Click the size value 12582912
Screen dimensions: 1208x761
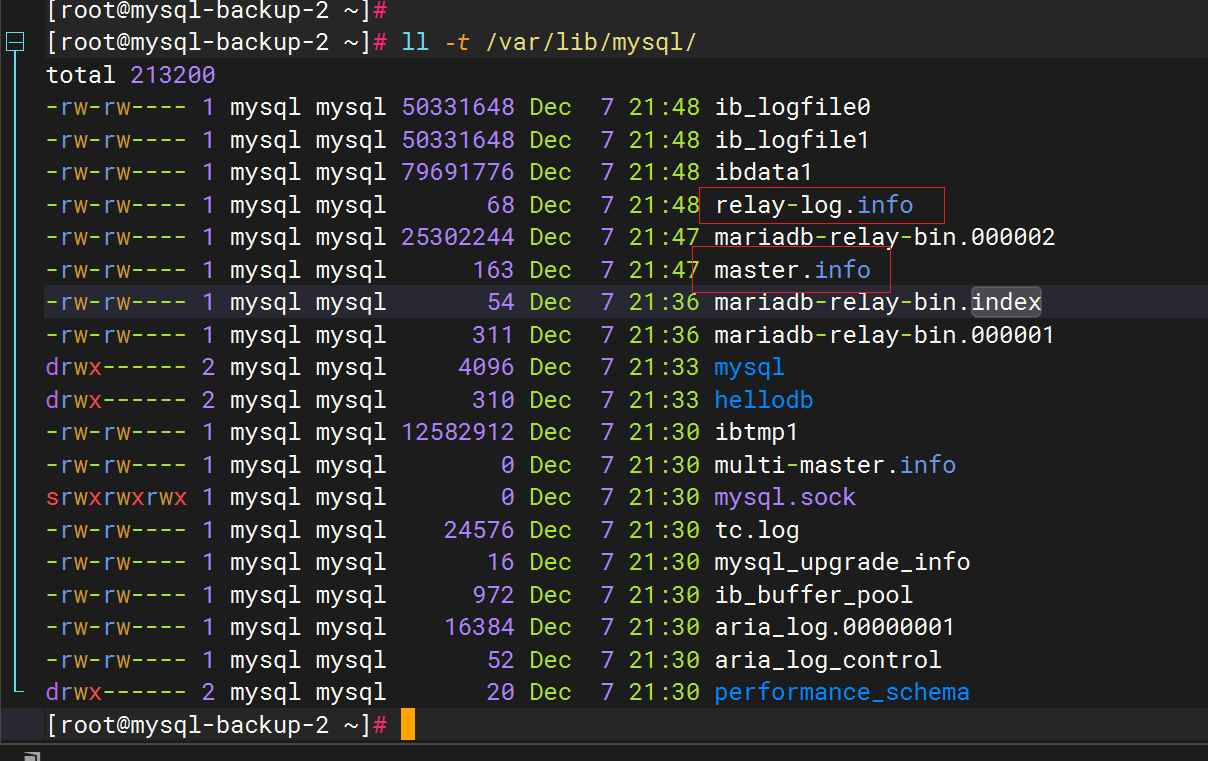pos(458,432)
